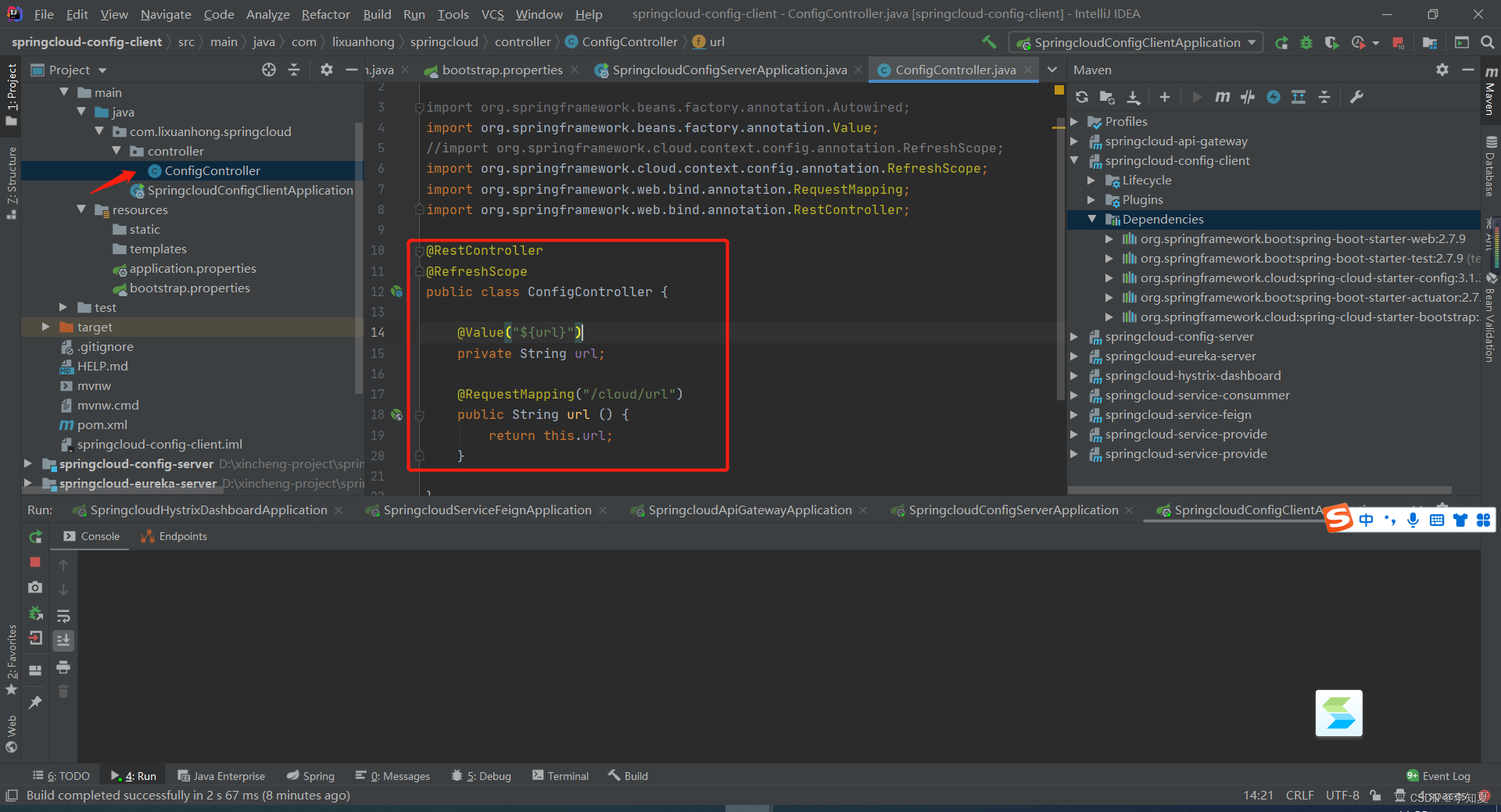This screenshot has height=812, width=1501.
Task: Expand springcloud-eureka-server in Maven panel
Action: [1074, 356]
